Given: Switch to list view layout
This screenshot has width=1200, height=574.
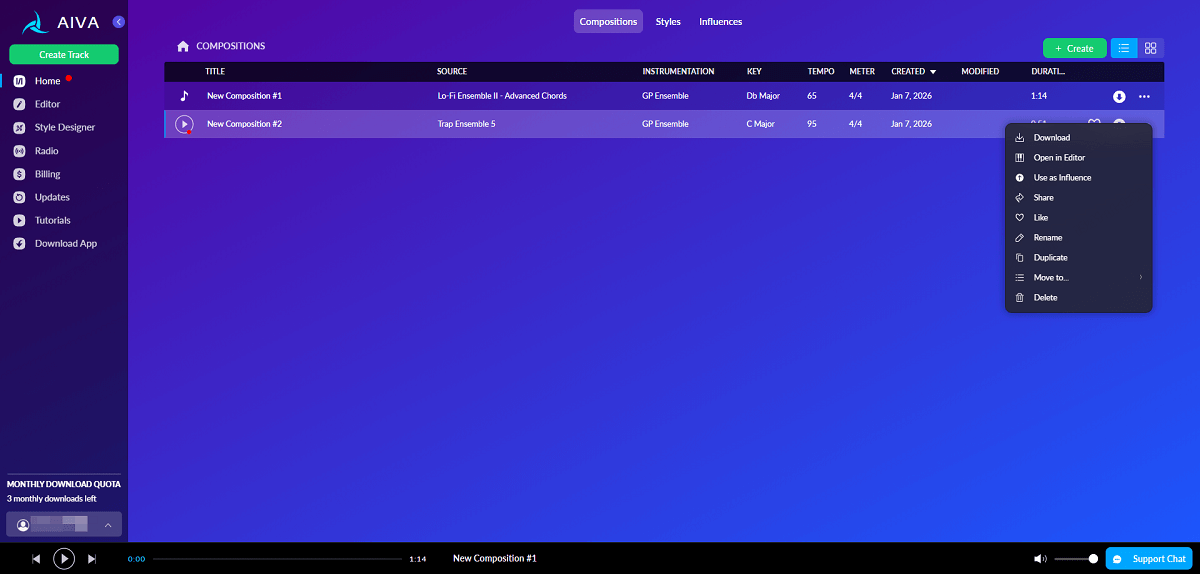Looking at the screenshot, I should point(1124,48).
